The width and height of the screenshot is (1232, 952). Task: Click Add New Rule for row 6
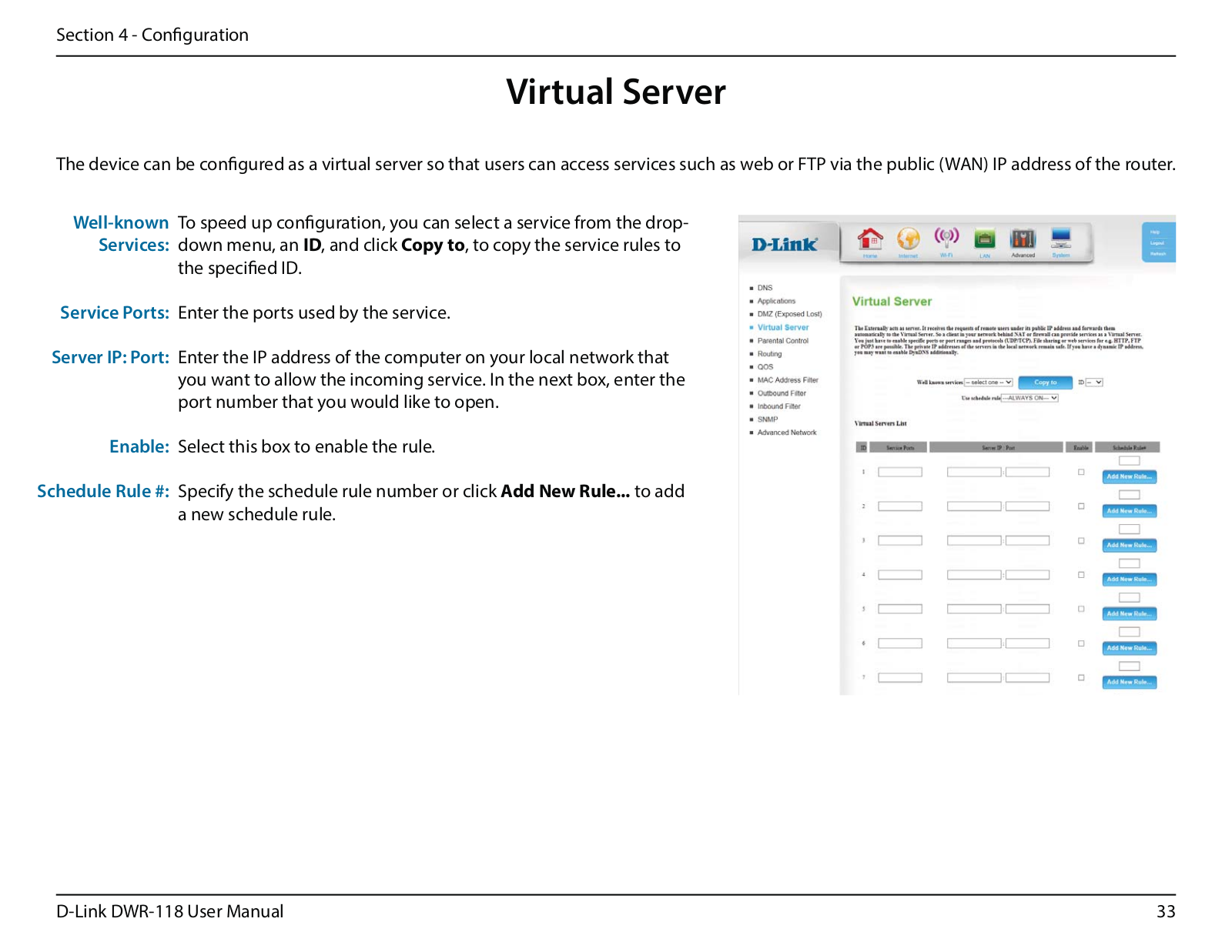[x=1130, y=648]
